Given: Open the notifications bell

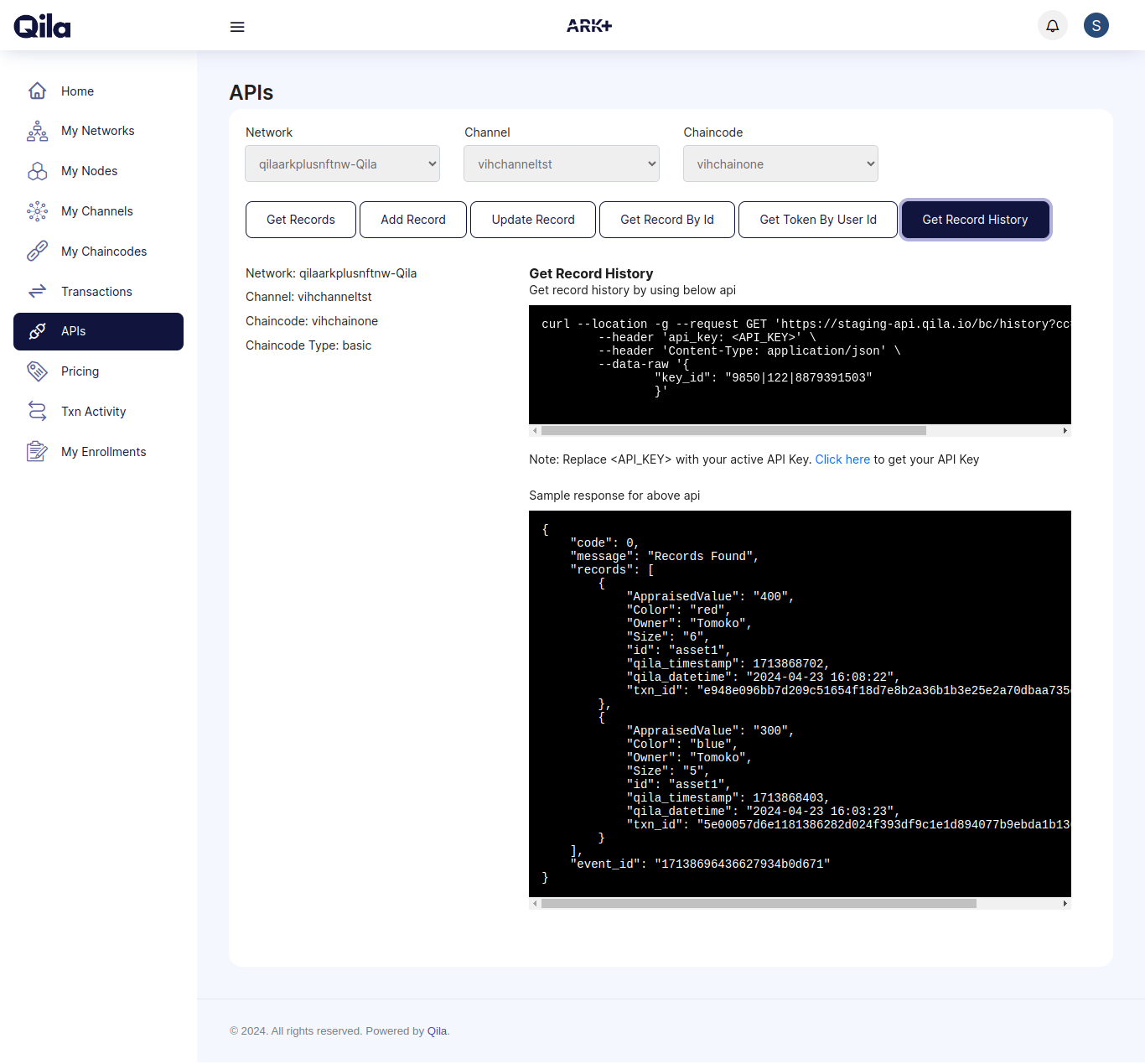Looking at the screenshot, I should 1053,25.
